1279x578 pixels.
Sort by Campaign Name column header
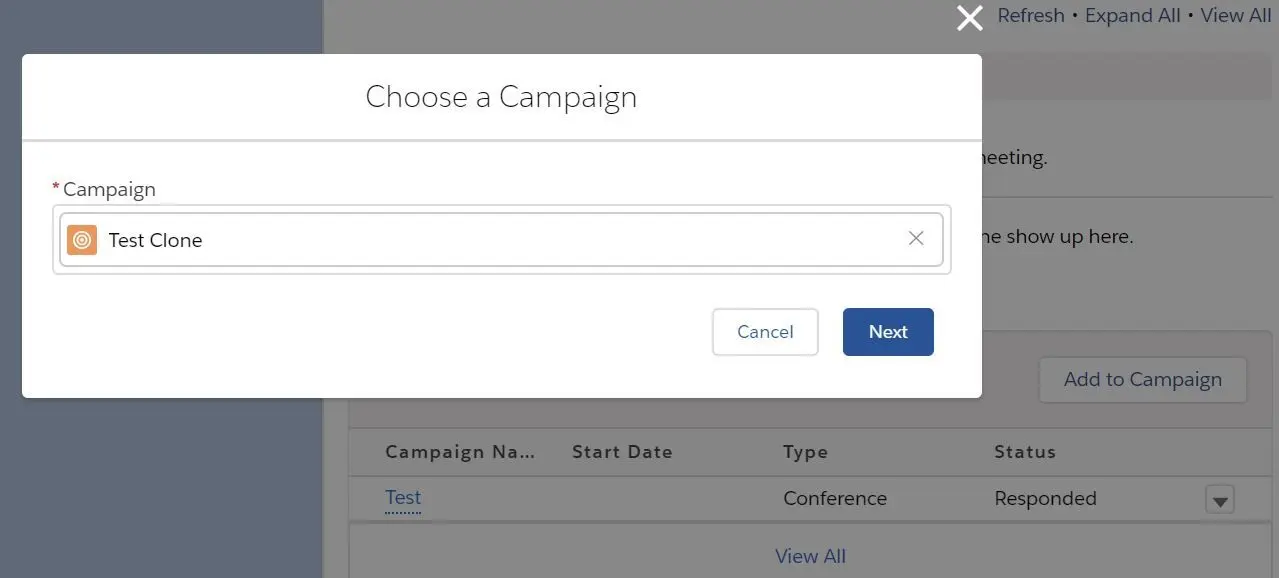(x=461, y=452)
